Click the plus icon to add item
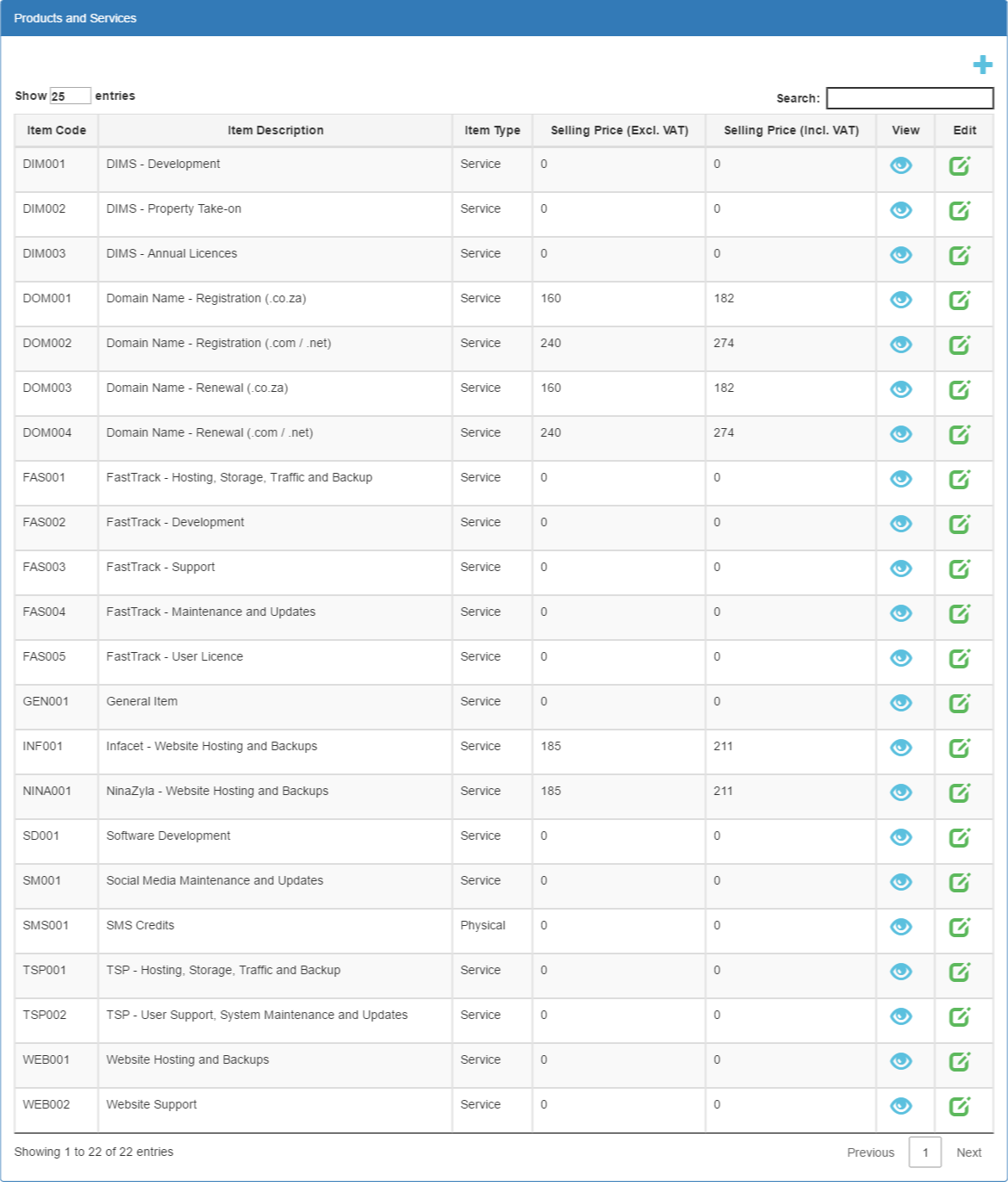This screenshot has width=1008, height=1199. tap(982, 65)
